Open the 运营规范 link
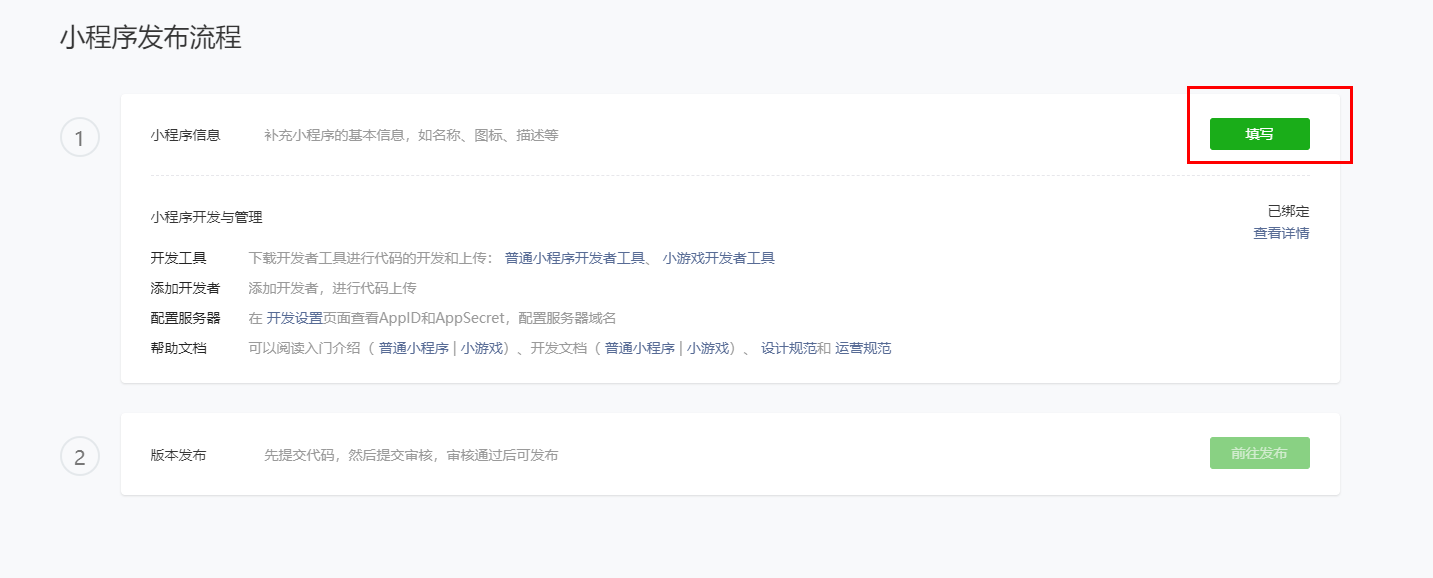Image resolution: width=1433 pixels, height=578 pixels. [x=863, y=348]
